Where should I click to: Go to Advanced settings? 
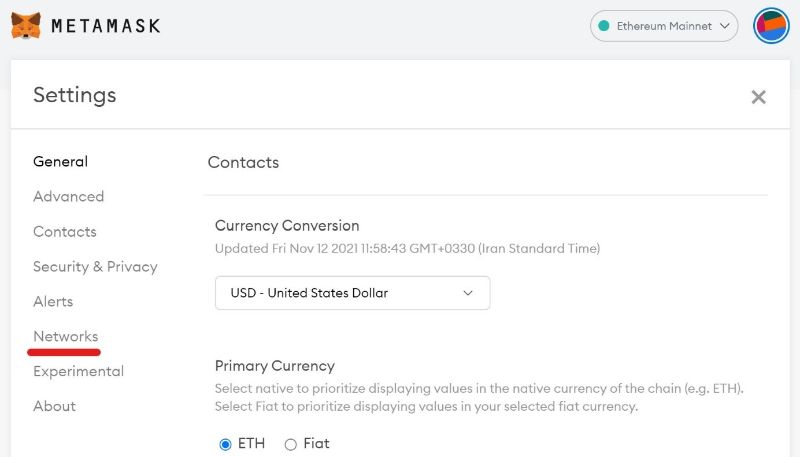(x=68, y=196)
